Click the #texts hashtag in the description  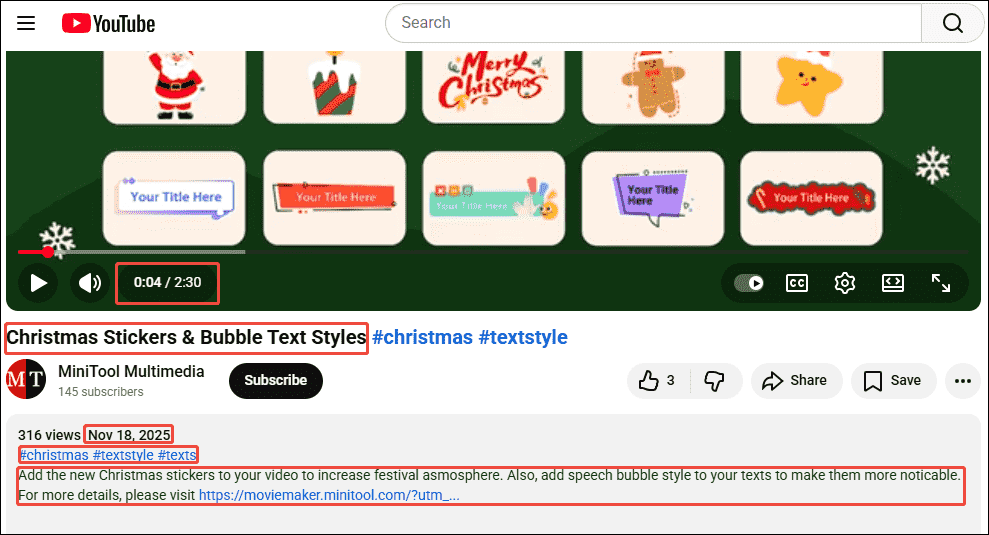tap(177, 455)
